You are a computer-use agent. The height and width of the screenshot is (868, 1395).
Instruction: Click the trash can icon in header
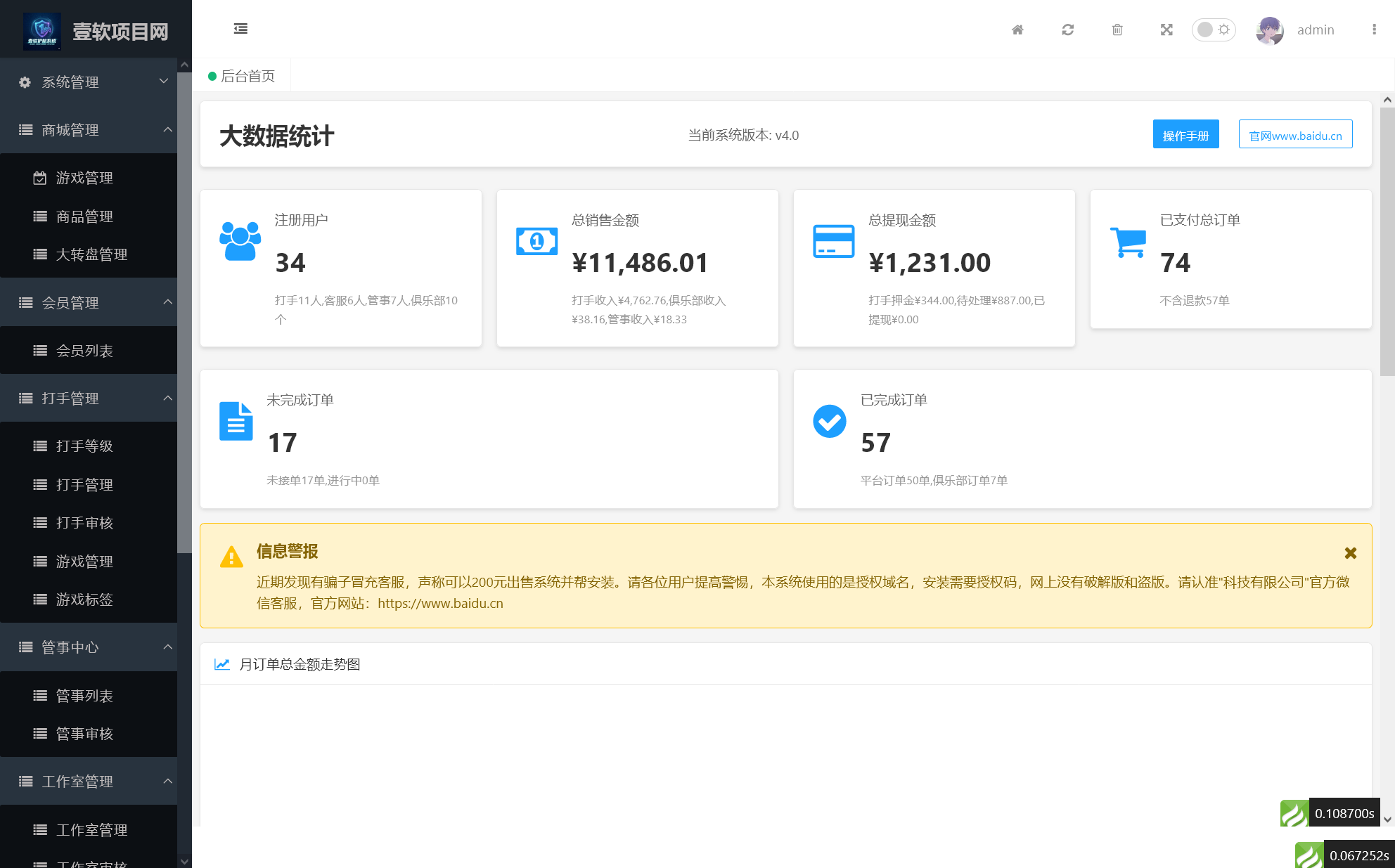tap(1117, 30)
